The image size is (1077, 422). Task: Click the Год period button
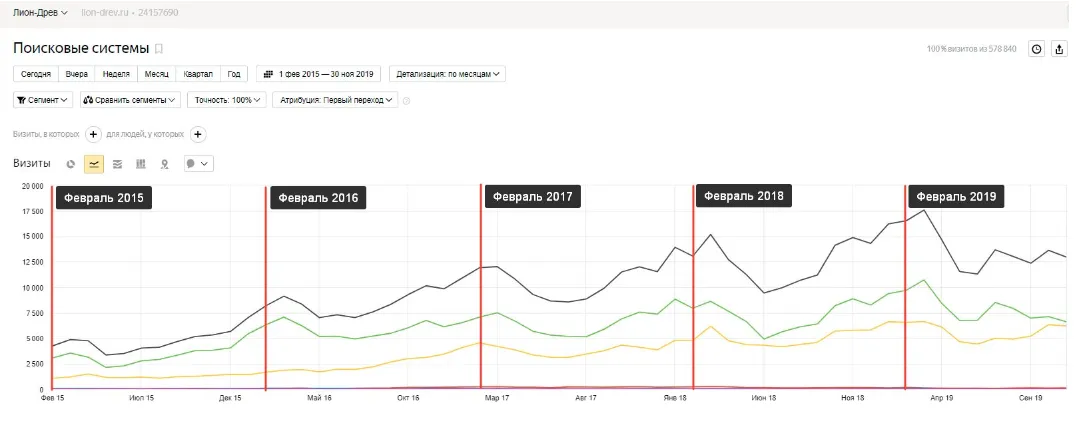pos(234,74)
